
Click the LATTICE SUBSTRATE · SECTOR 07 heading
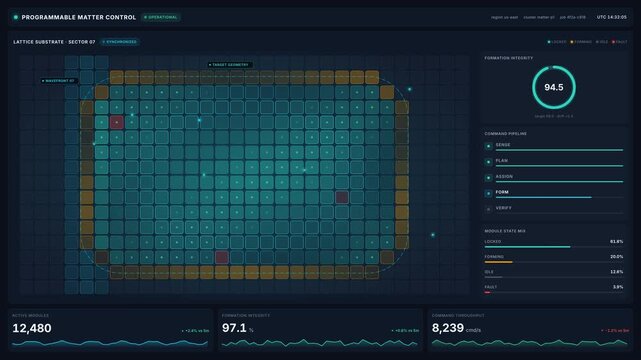[54, 42]
